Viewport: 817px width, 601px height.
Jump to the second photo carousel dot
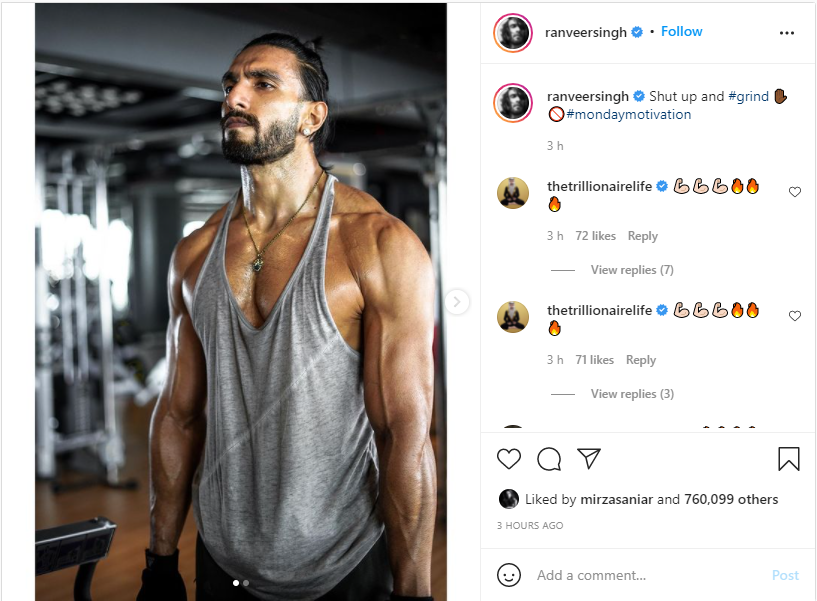tap(246, 582)
